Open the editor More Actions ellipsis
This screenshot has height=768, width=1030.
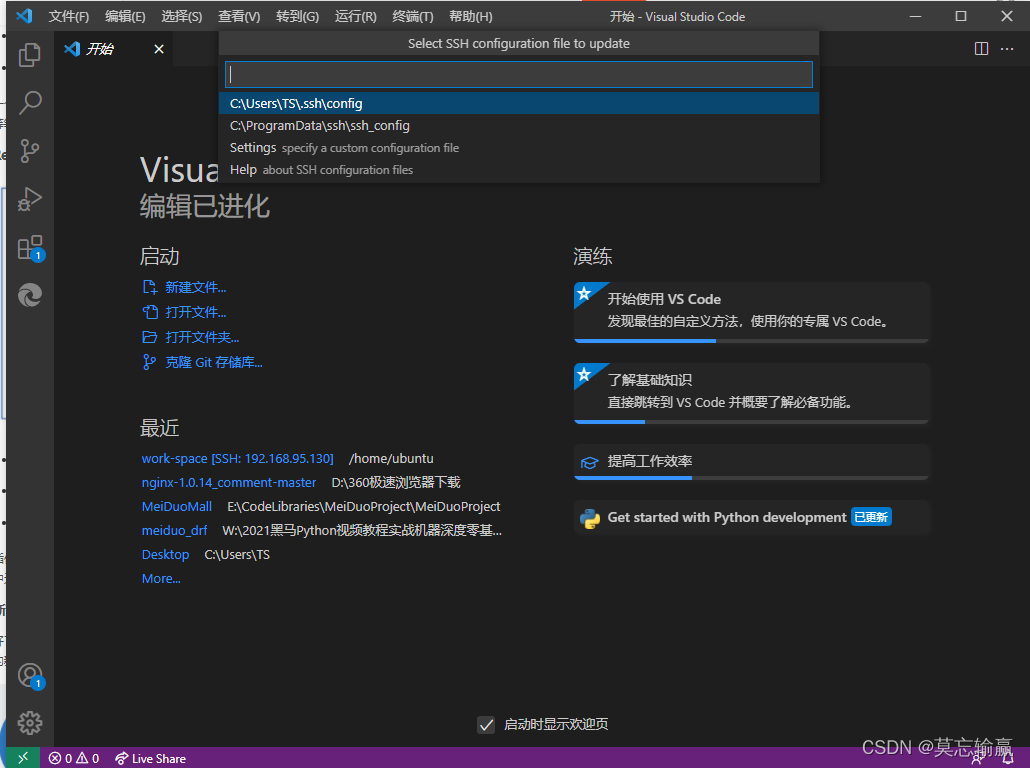[x=1007, y=49]
